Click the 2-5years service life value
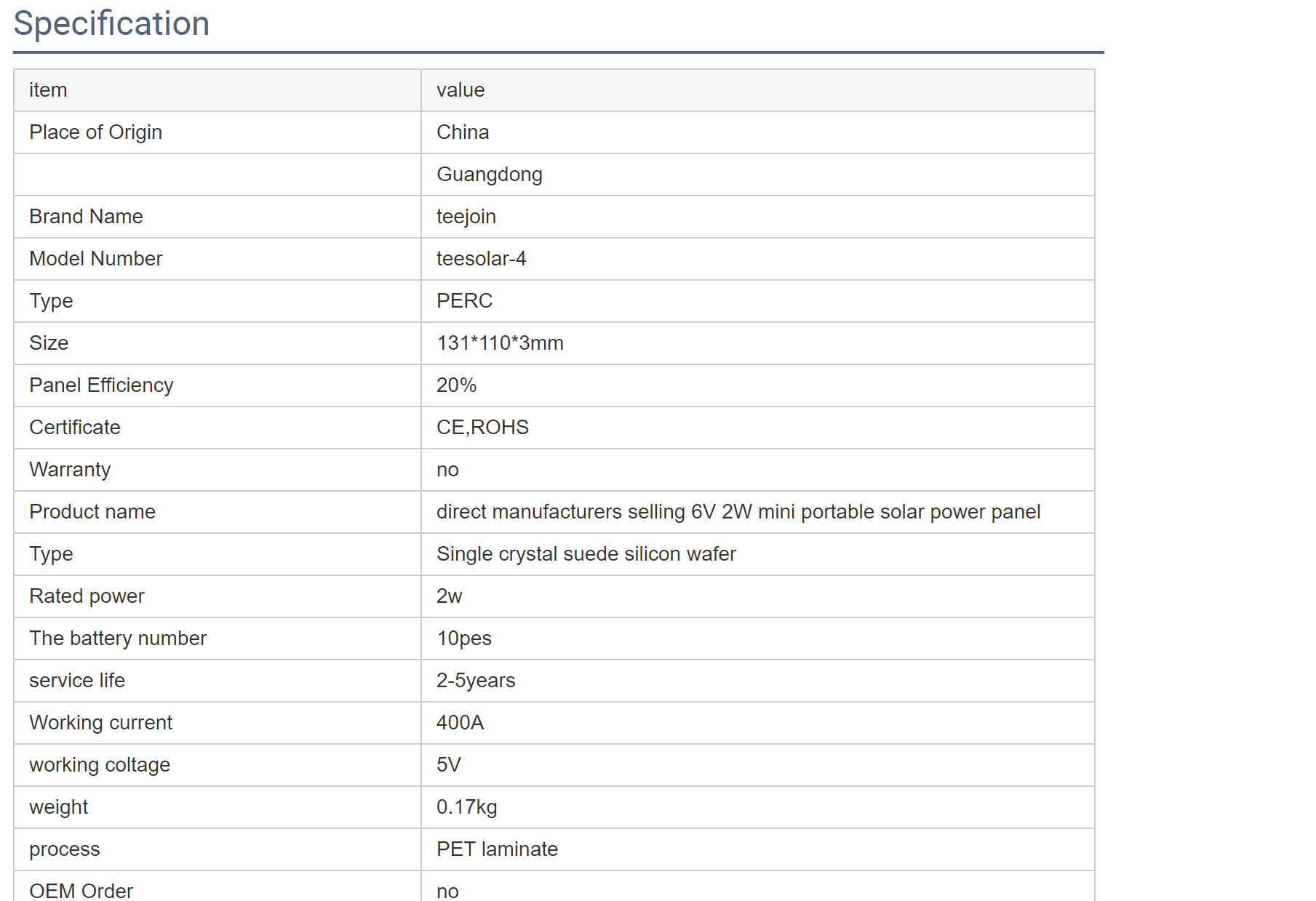This screenshot has height=901, width=1316. pos(475,681)
